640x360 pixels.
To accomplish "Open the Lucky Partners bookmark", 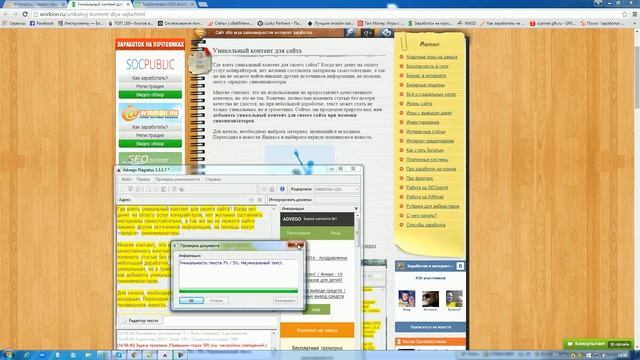I will click(x=280, y=23).
